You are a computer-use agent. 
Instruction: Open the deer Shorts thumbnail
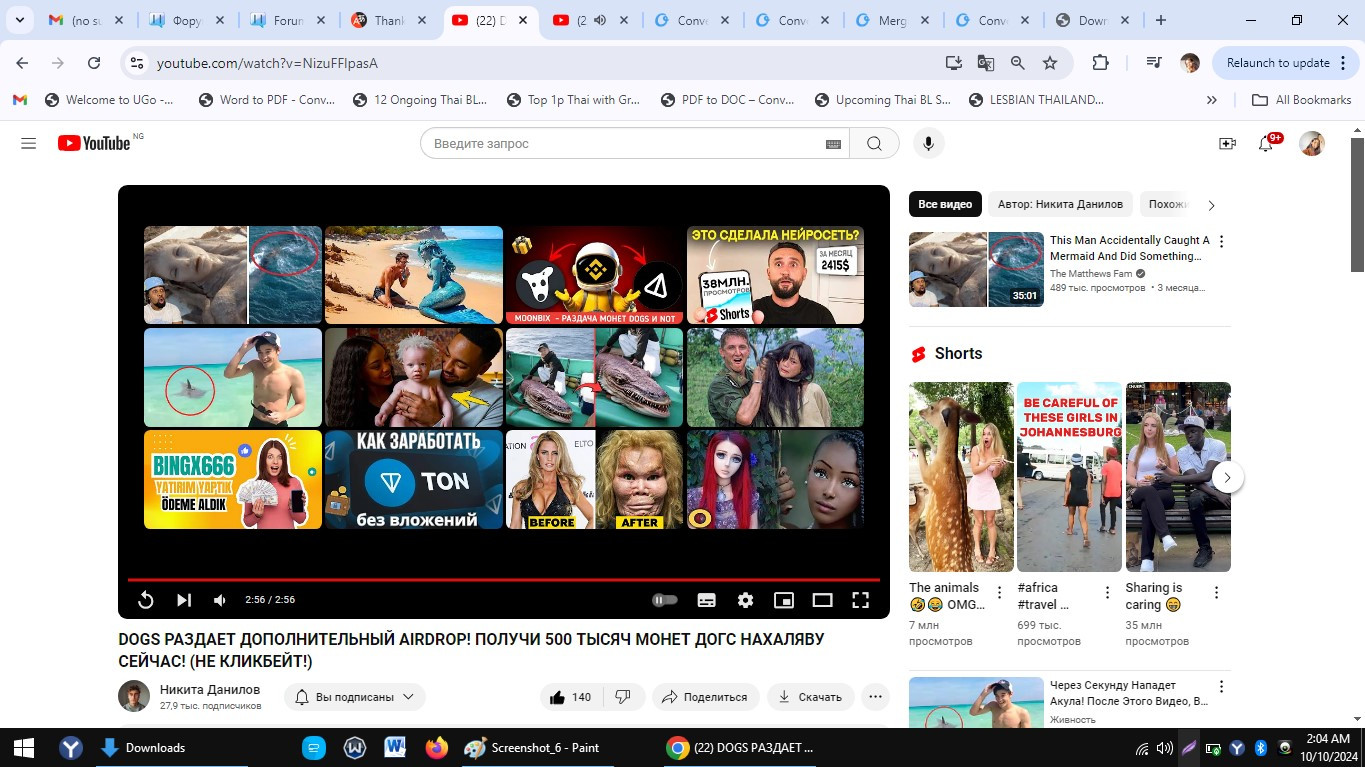[961, 477]
